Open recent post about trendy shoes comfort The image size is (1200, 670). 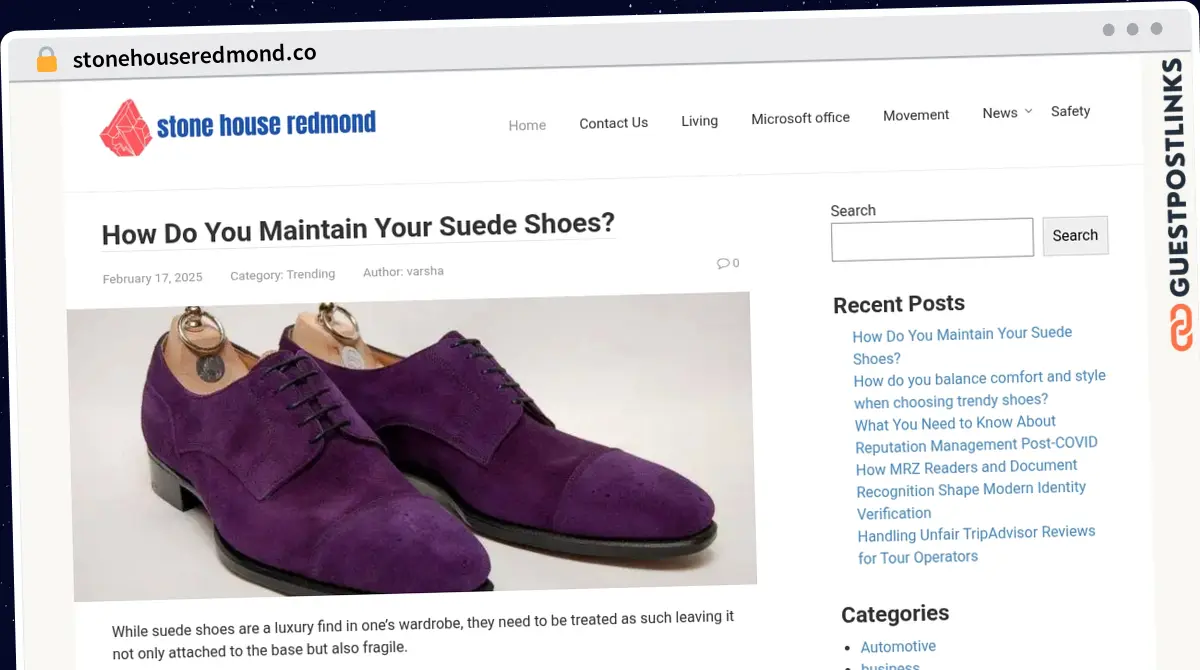pyautogui.click(x=979, y=389)
